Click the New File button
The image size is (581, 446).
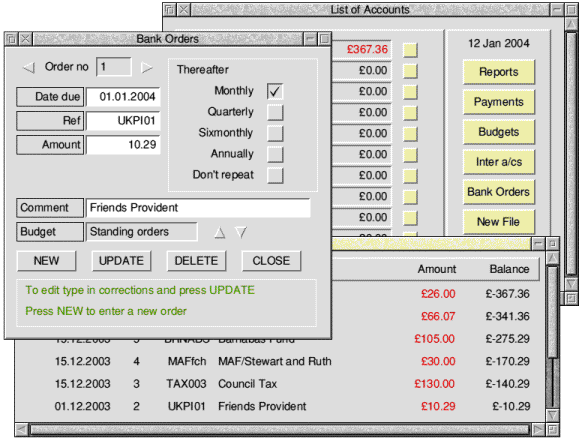[x=499, y=222]
